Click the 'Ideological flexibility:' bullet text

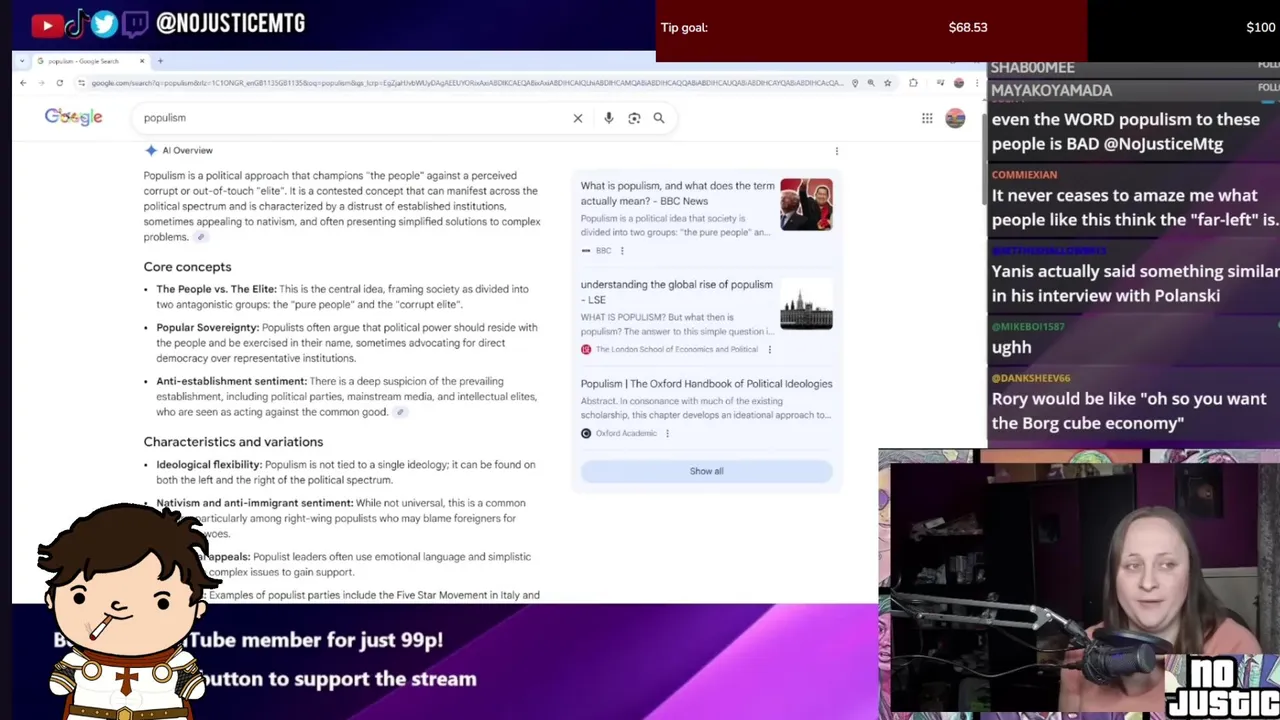(x=209, y=465)
